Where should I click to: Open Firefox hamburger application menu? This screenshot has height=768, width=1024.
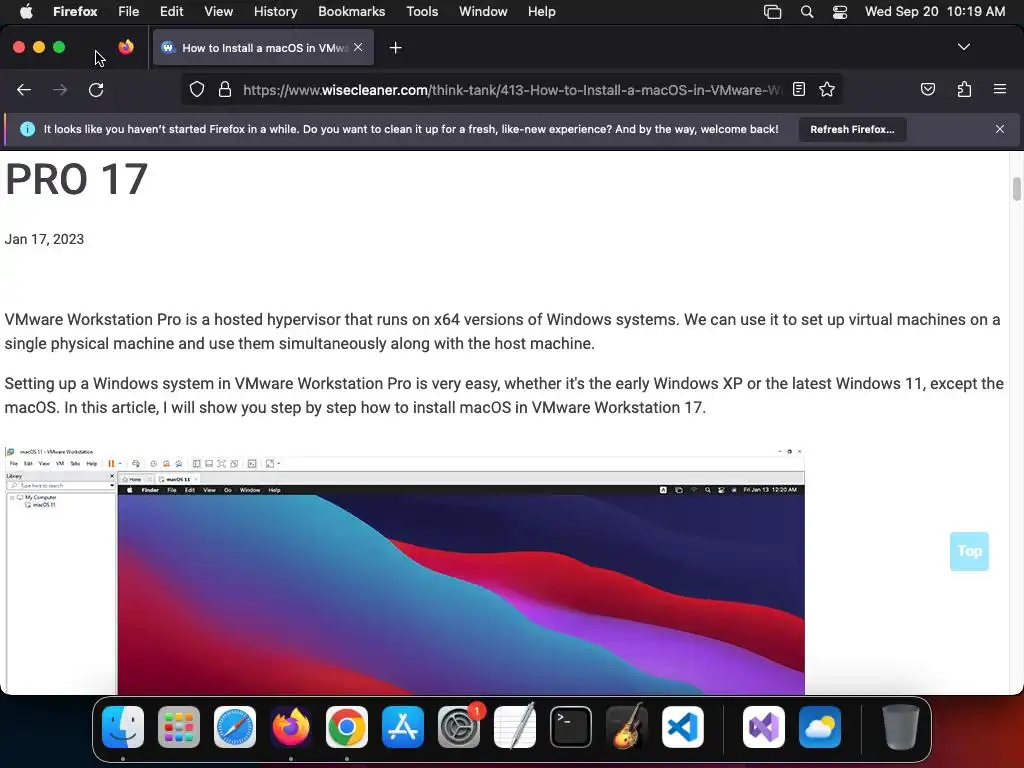click(1000, 89)
